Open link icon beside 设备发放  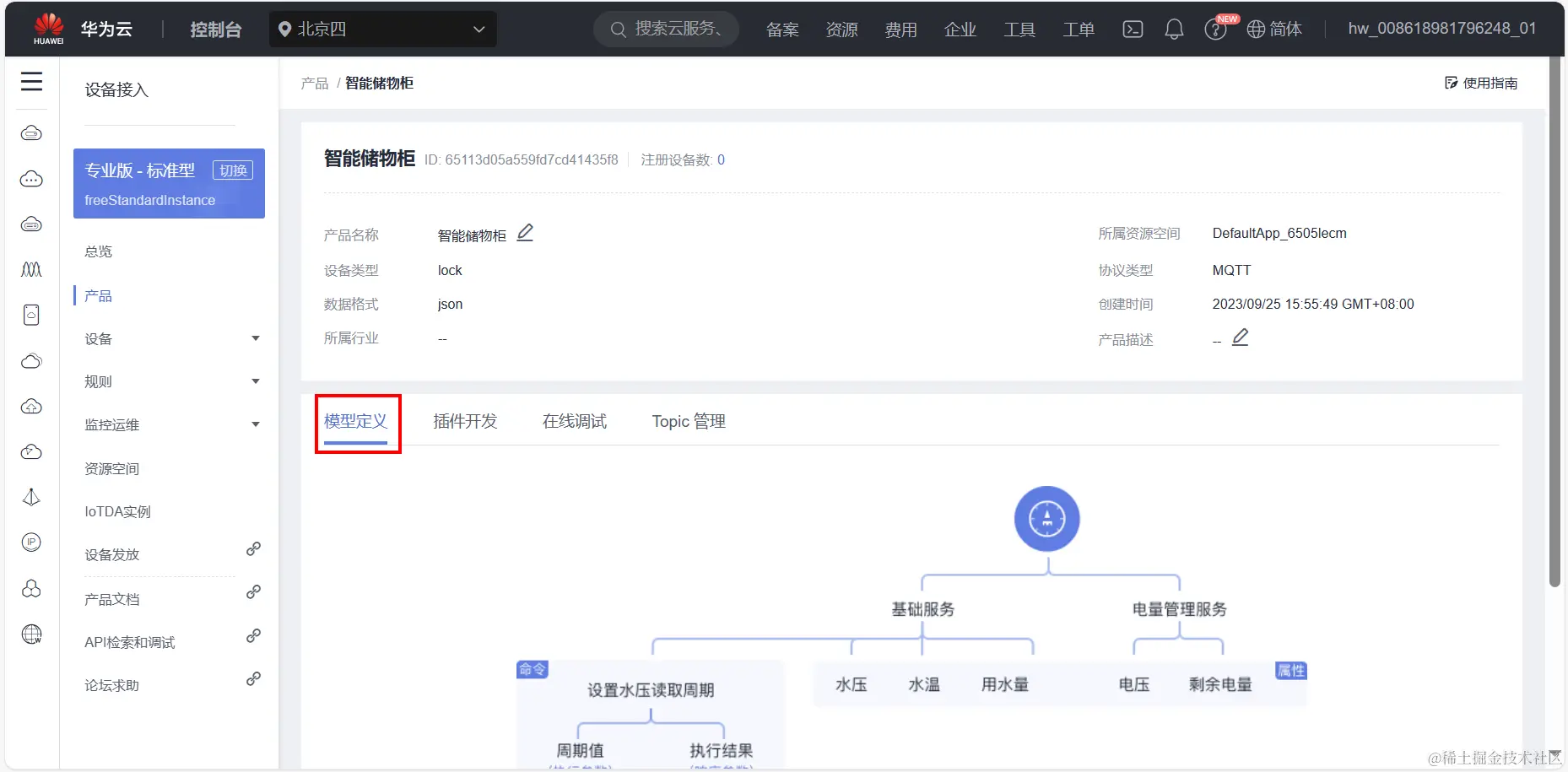pyautogui.click(x=253, y=549)
